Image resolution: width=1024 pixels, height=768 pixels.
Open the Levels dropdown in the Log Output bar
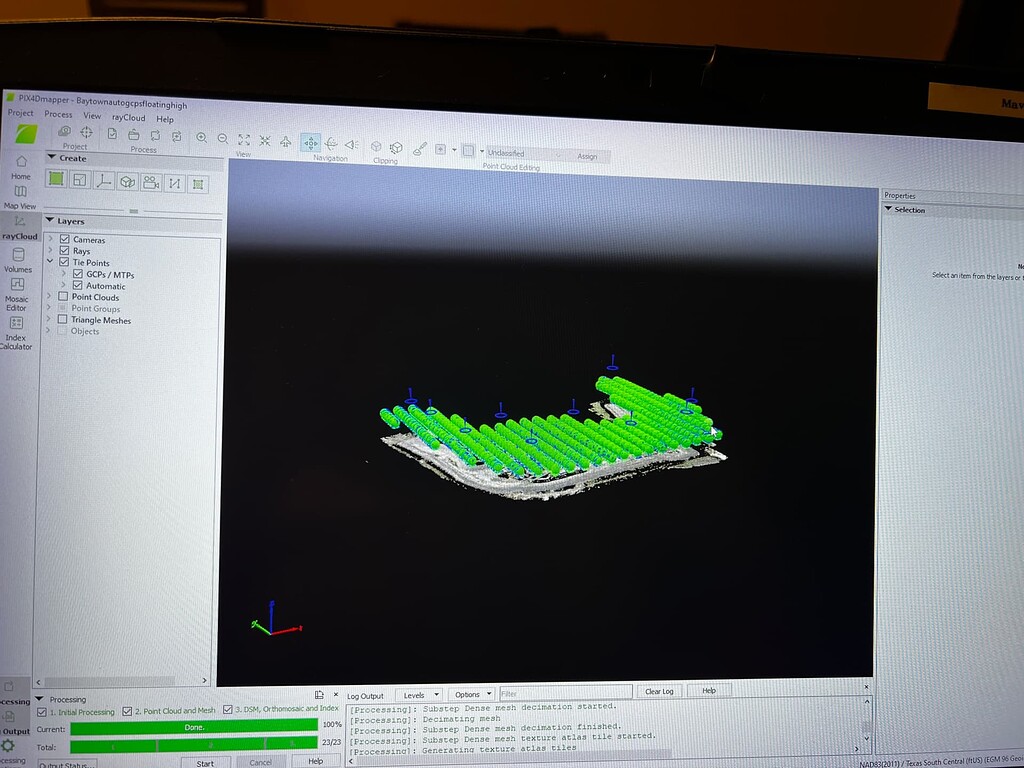pyautogui.click(x=419, y=695)
